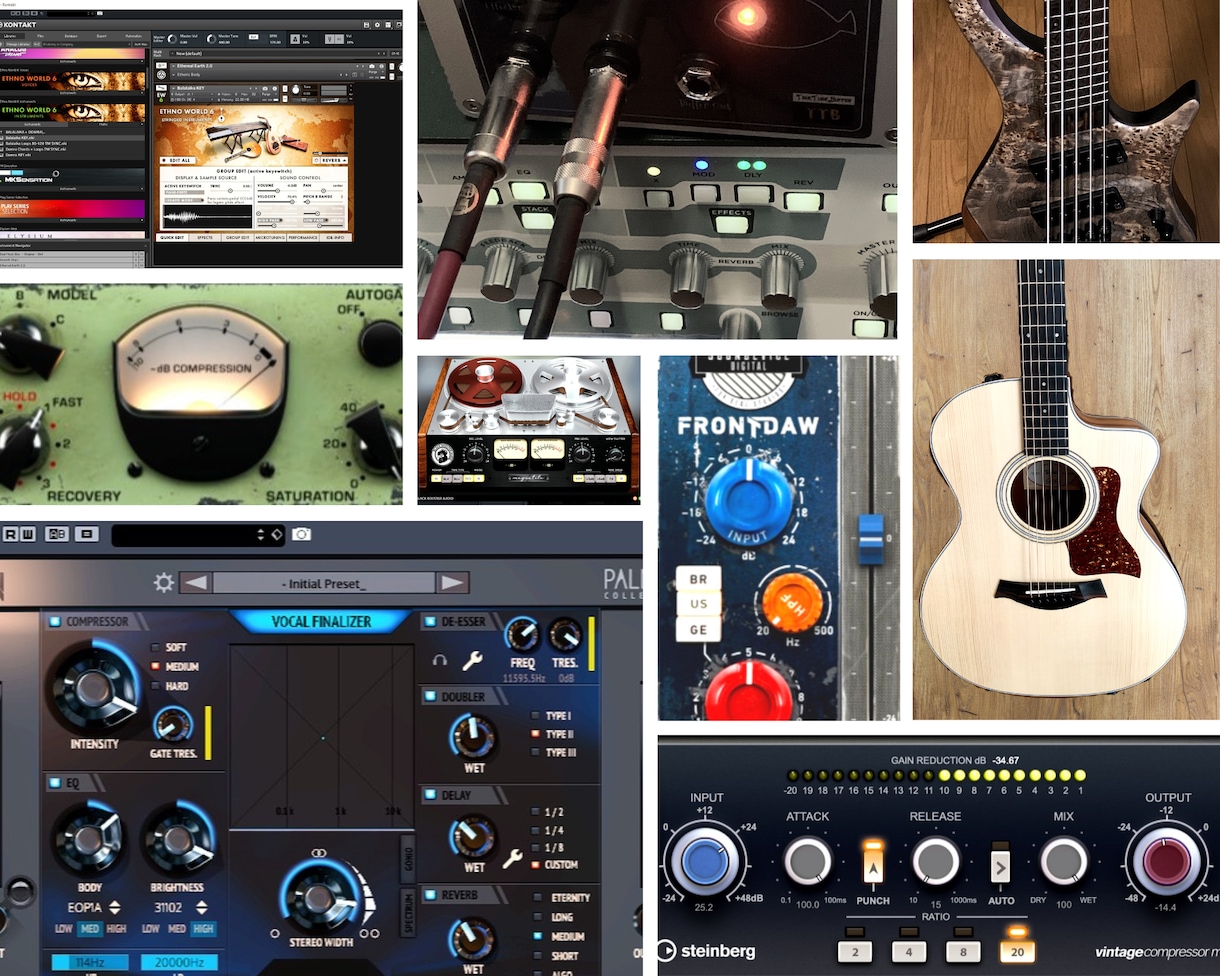This screenshot has width=1220, height=976.
Task: Click the Stereo Width knob
Action: (x=319, y=896)
